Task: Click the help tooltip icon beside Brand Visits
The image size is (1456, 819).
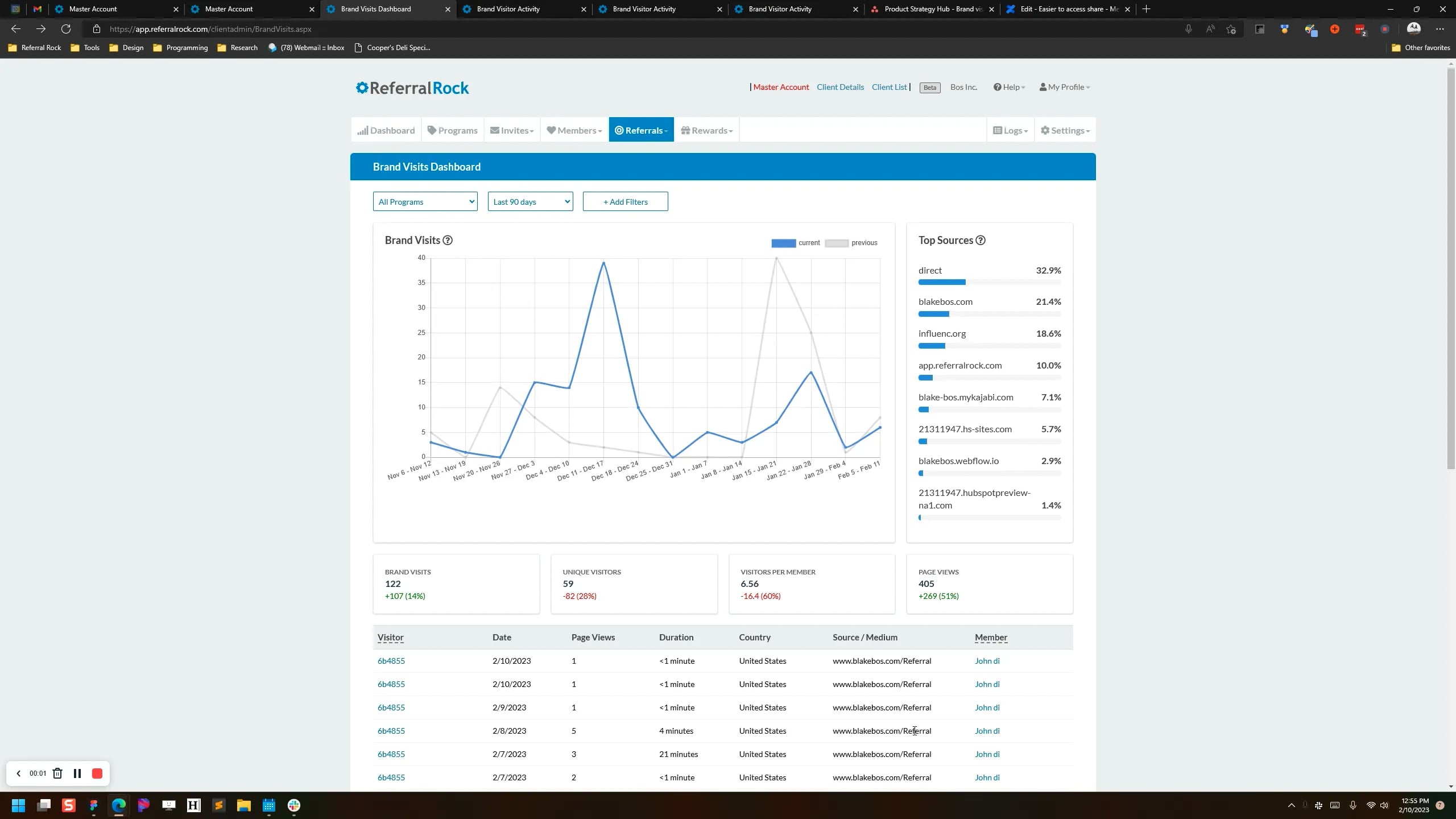Action: (447, 240)
